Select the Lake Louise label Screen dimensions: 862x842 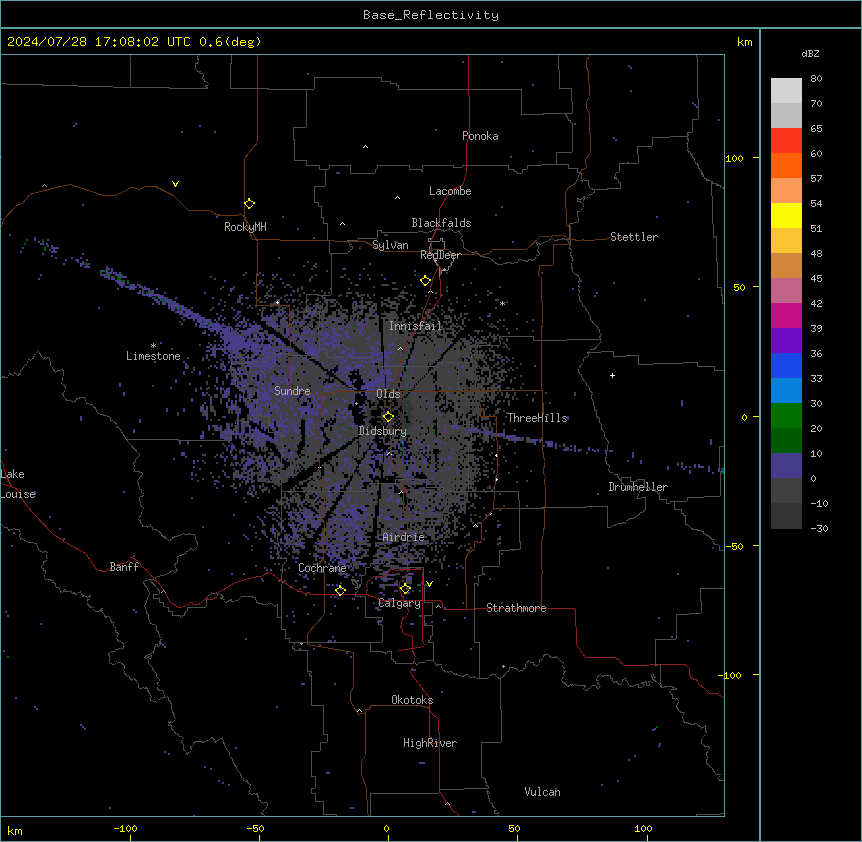(18, 484)
